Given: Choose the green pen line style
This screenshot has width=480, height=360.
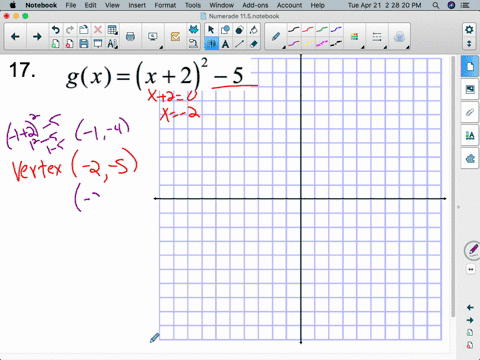Looking at the screenshot, I should tap(322, 30).
